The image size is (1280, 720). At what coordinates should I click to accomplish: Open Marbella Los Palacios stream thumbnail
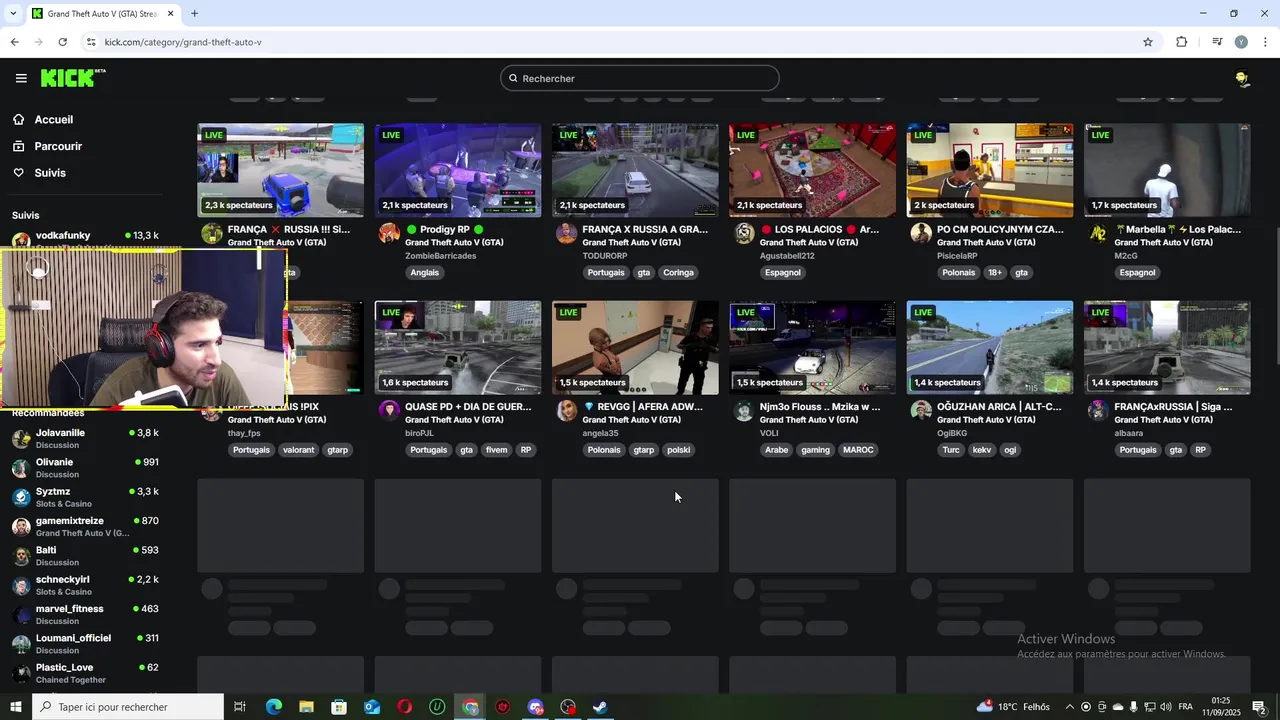click(x=1167, y=170)
